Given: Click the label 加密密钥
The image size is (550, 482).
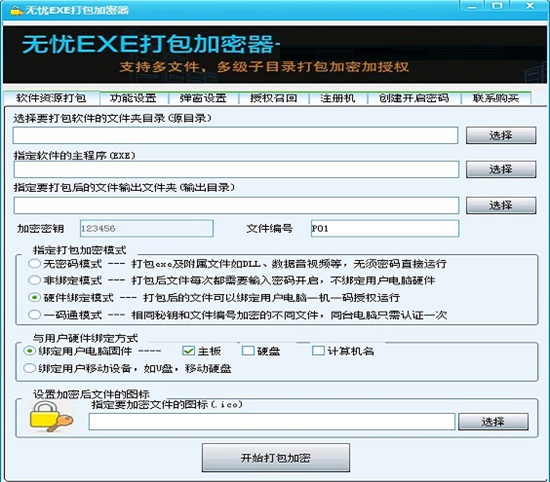Looking at the screenshot, I should (x=40, y=229).
